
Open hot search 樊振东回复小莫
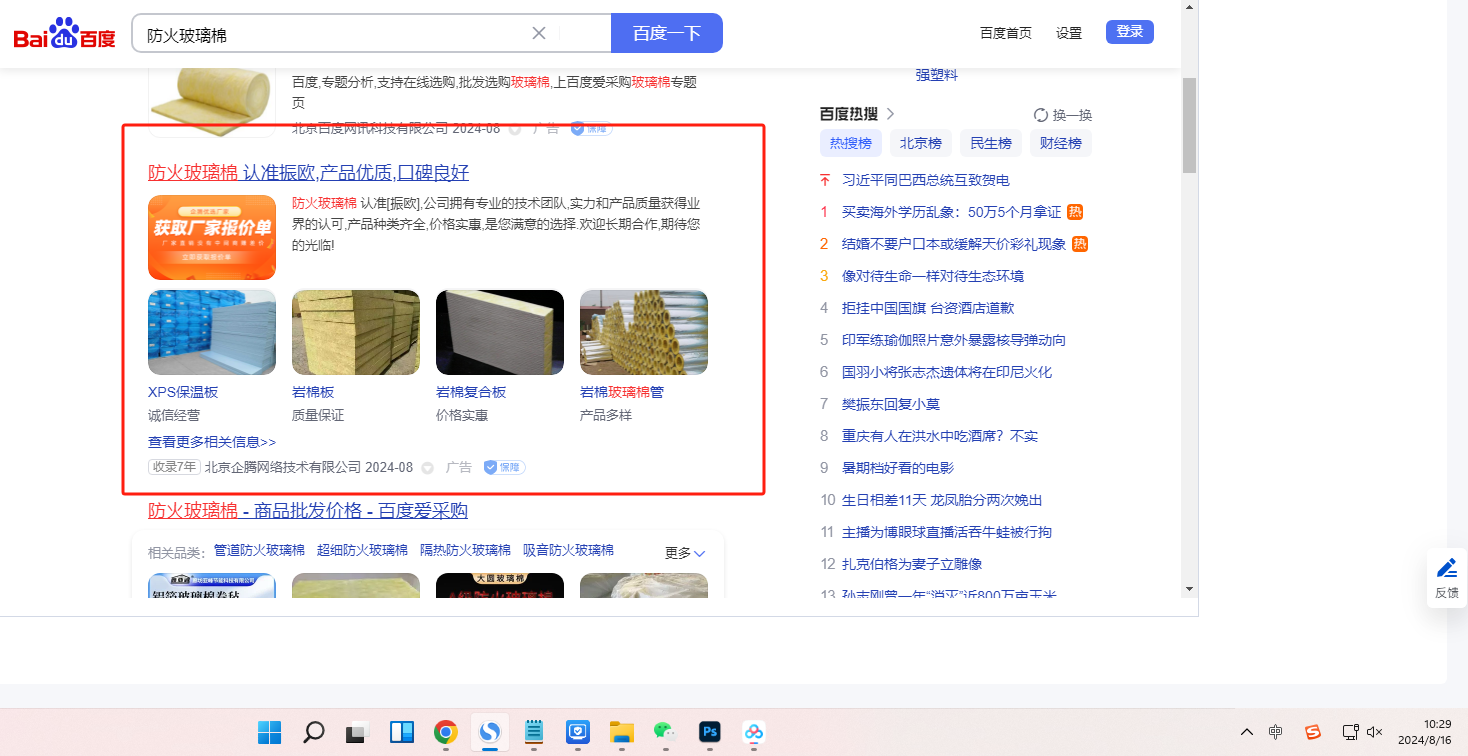coord(891,404)
